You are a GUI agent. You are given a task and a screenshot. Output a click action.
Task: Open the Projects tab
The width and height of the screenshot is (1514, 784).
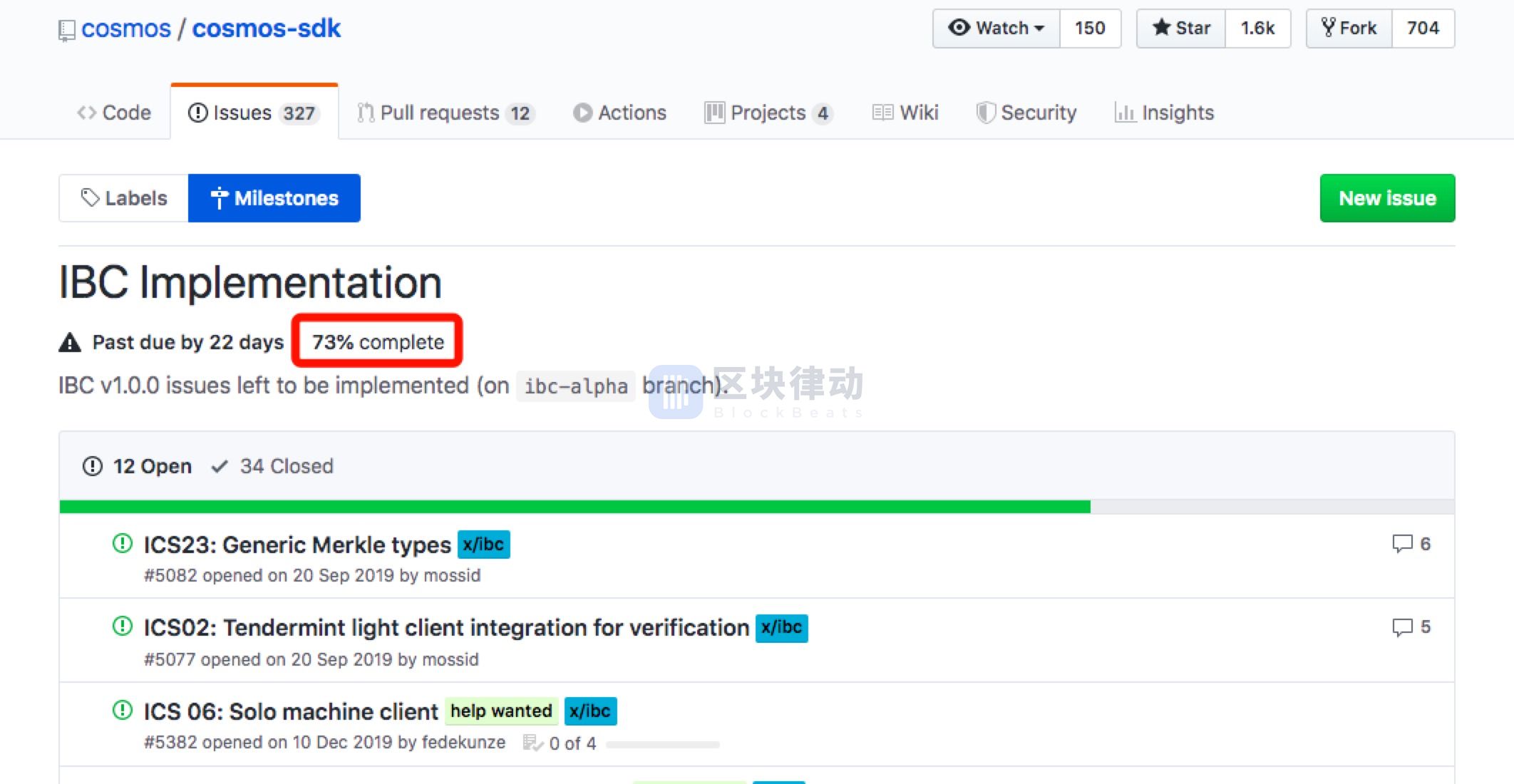click(x=768, y=113)
